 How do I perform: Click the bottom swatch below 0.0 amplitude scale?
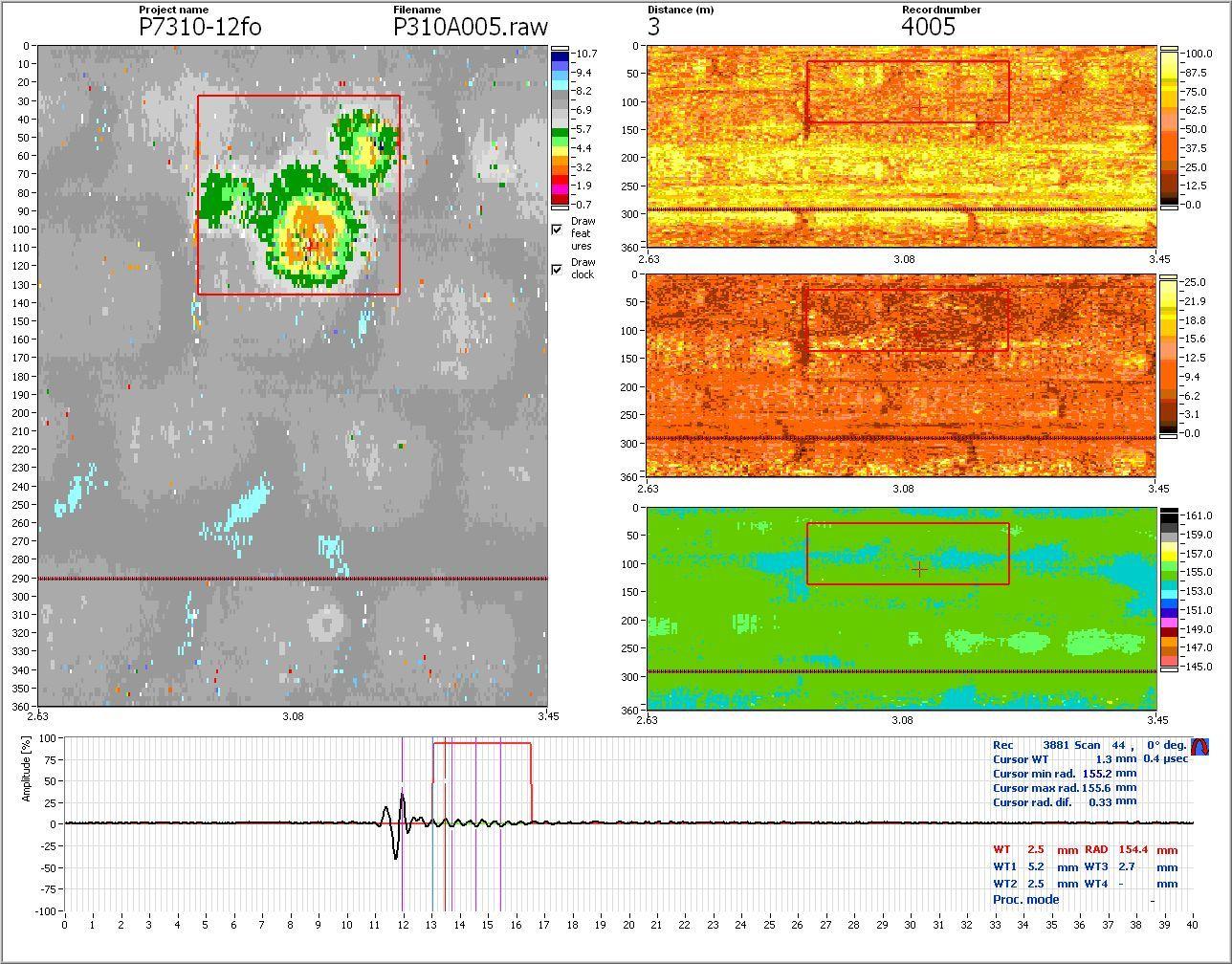click(x=1169, y=210)
